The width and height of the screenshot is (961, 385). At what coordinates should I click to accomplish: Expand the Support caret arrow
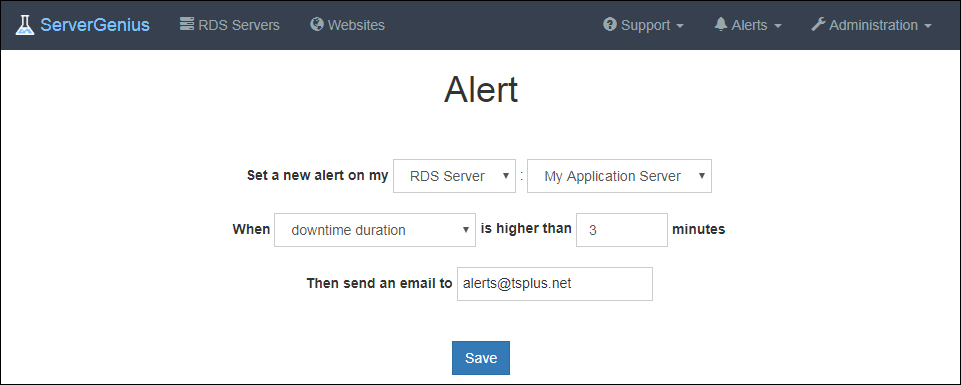click(x=680, y=26)
